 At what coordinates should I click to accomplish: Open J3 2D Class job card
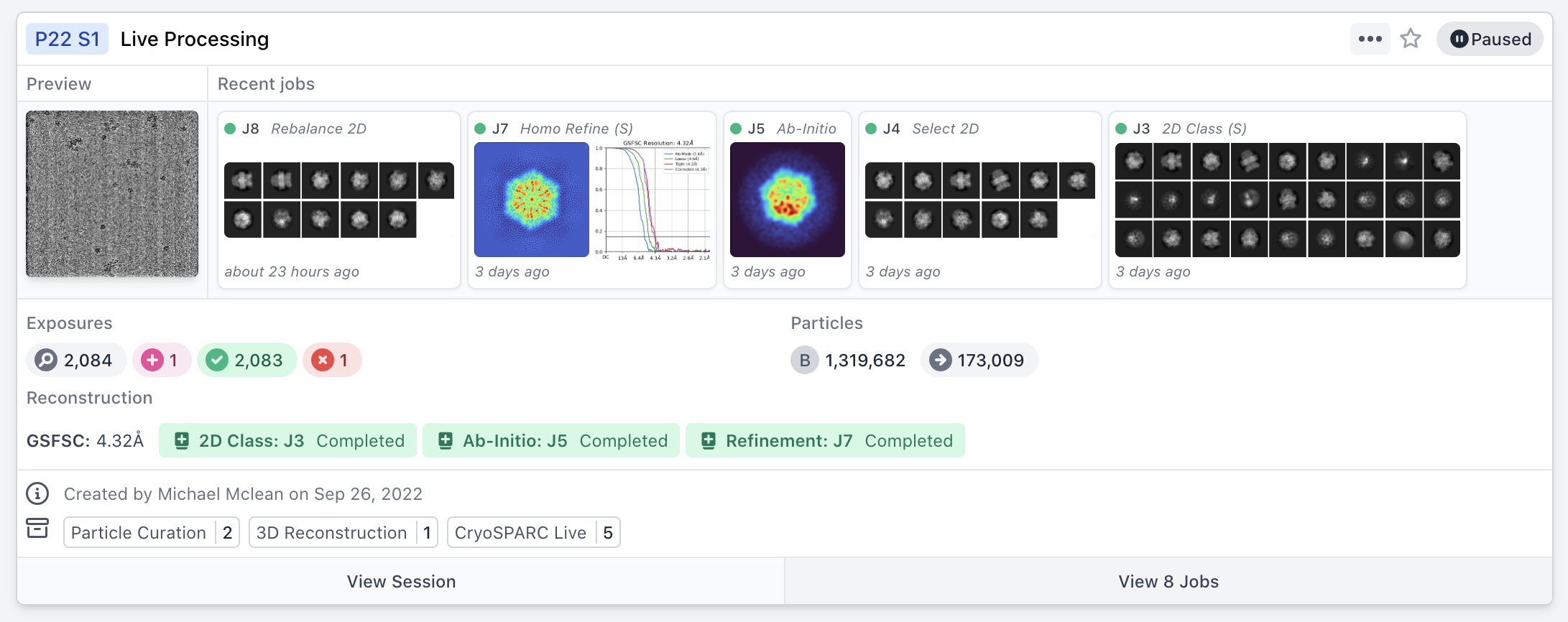click(1287, 200)
